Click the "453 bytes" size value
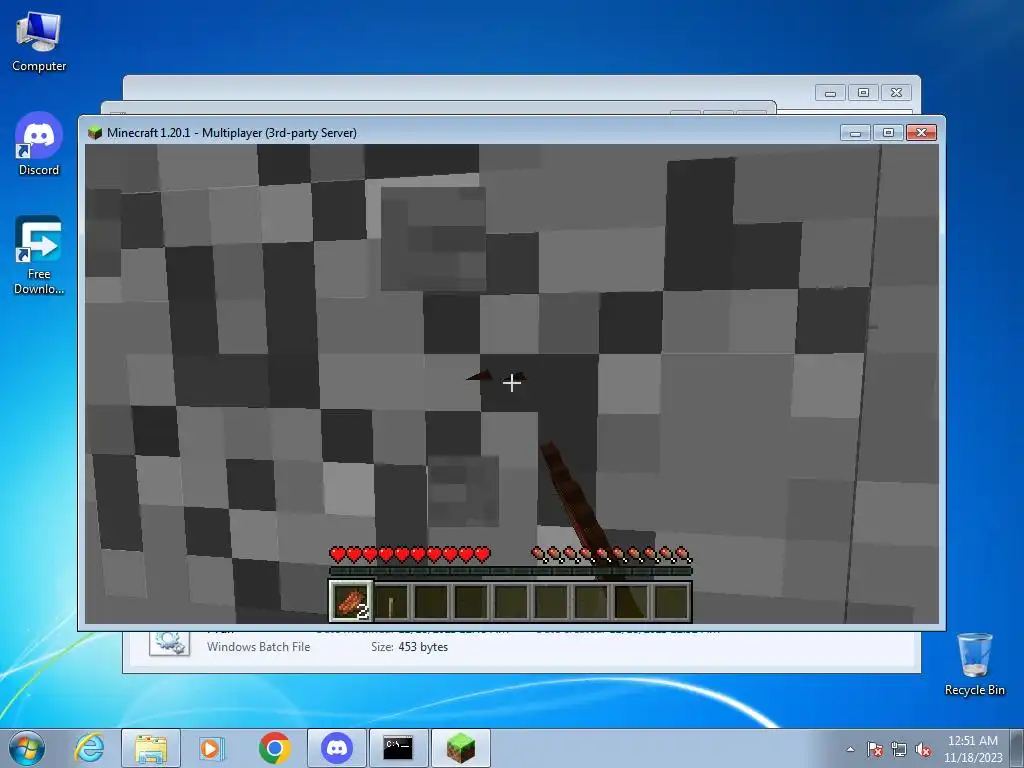 (423, 647)
